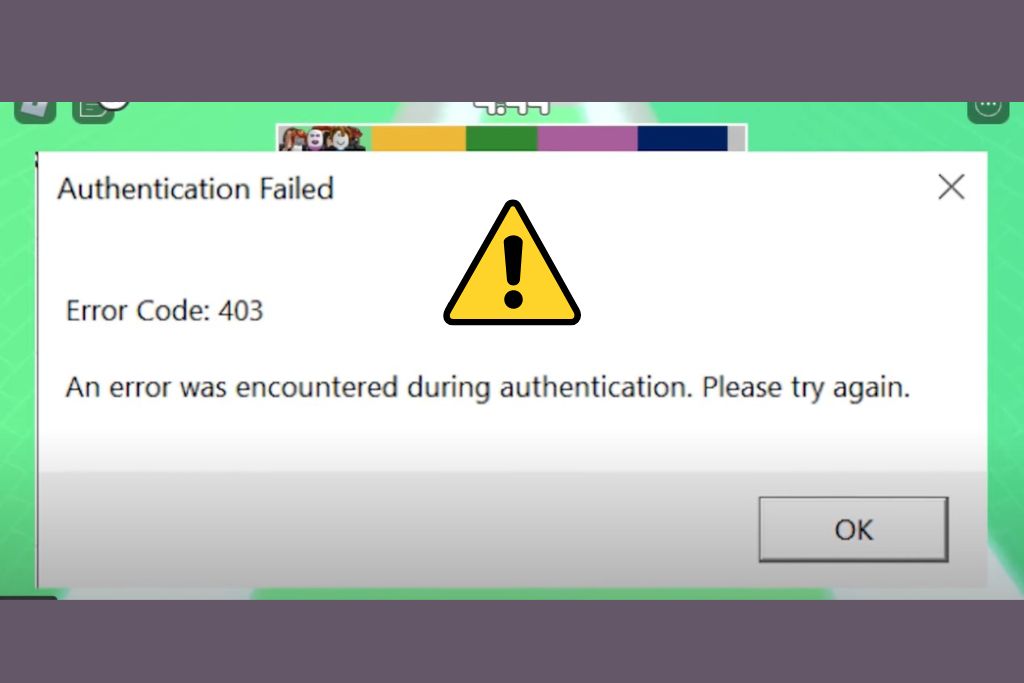This screenshot has width=1024, height=683.
Task: Click the Error Code: 403 text
Action: click(165, 310)
